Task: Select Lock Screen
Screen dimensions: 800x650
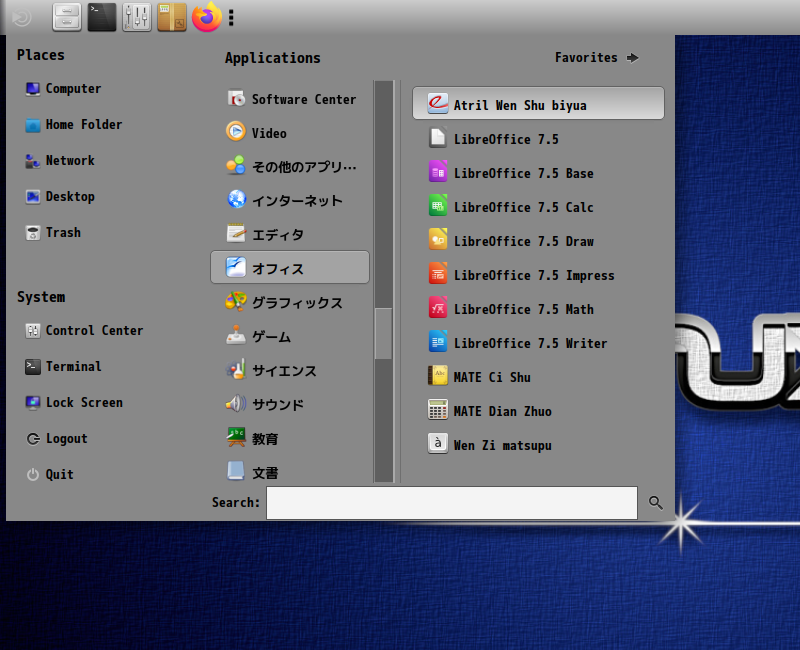Action: point(74,403)
